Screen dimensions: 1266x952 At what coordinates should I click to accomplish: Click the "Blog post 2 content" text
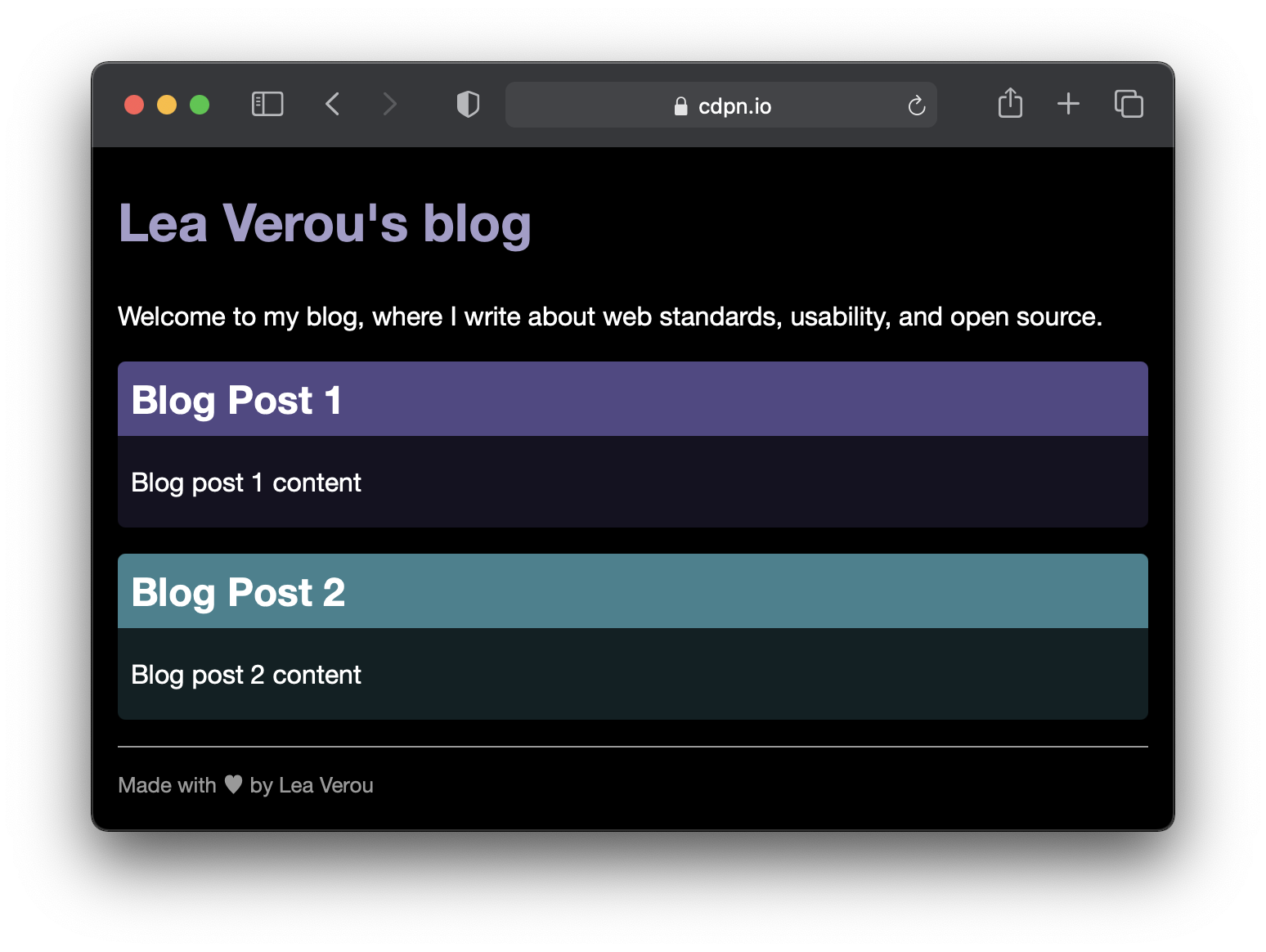(246, 675)
